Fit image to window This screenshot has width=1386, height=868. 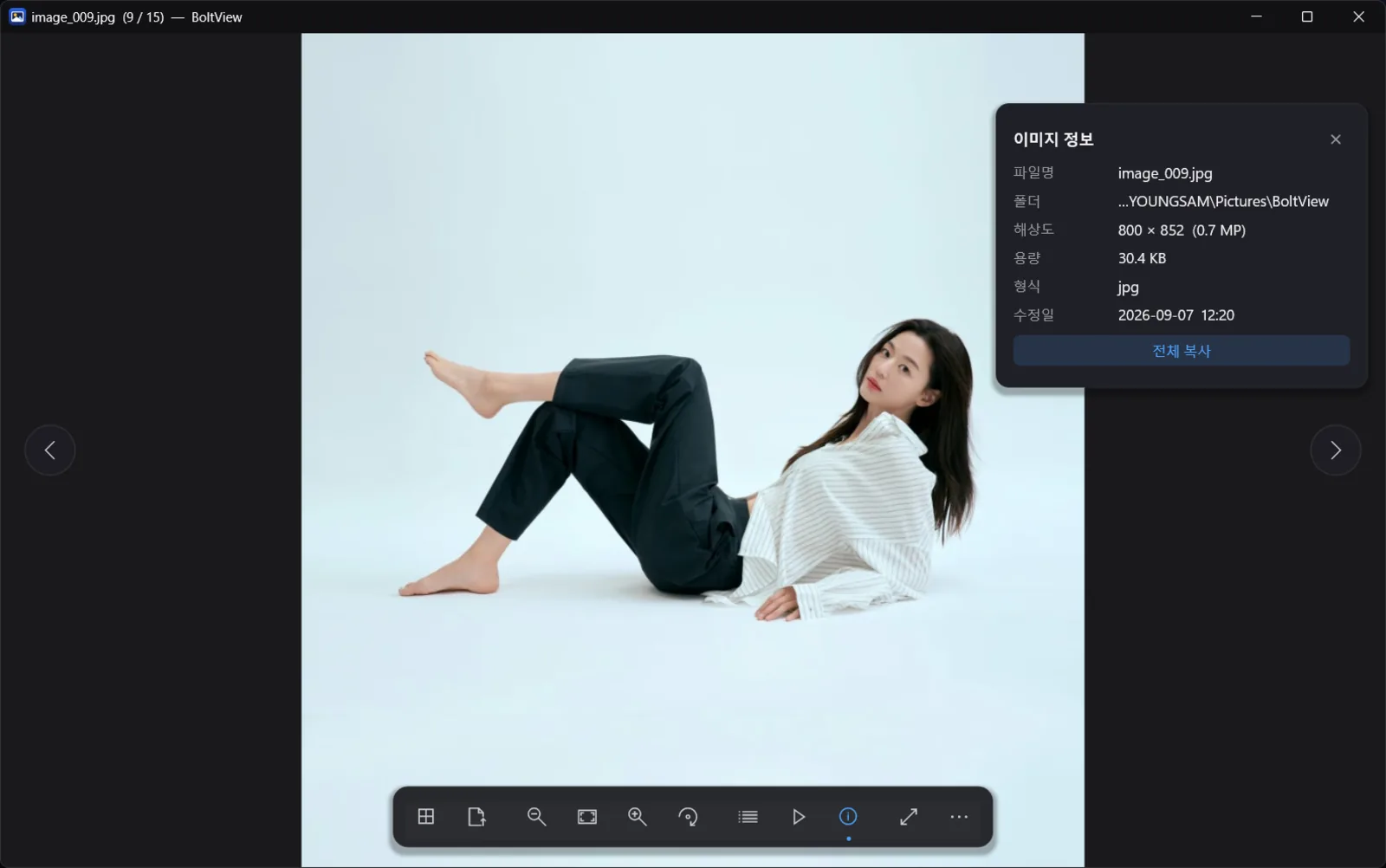coord(587,817)
